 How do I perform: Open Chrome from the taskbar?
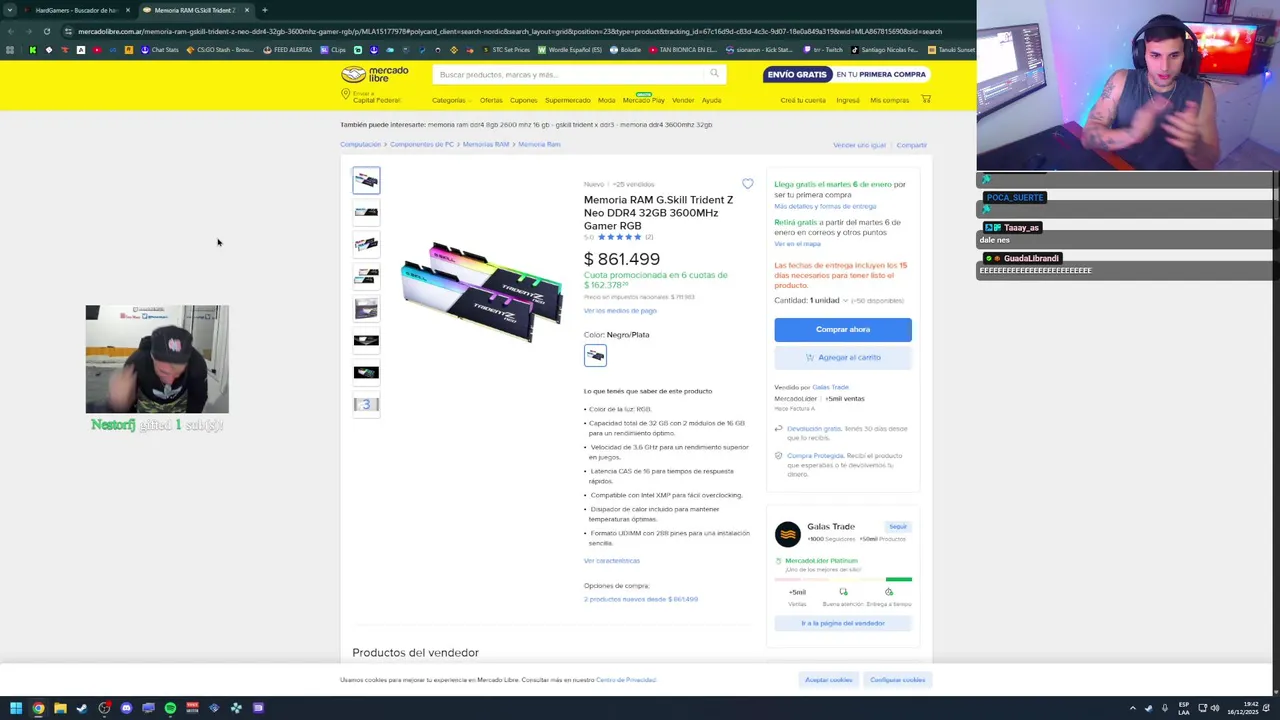38,708
